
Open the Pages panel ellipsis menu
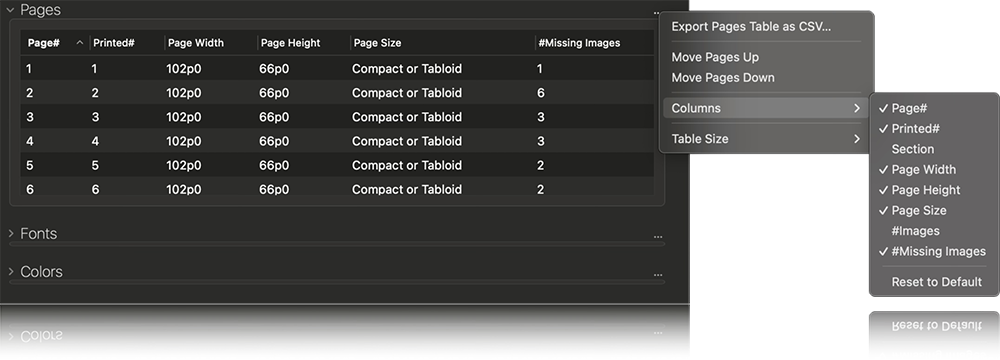[656, 12]
